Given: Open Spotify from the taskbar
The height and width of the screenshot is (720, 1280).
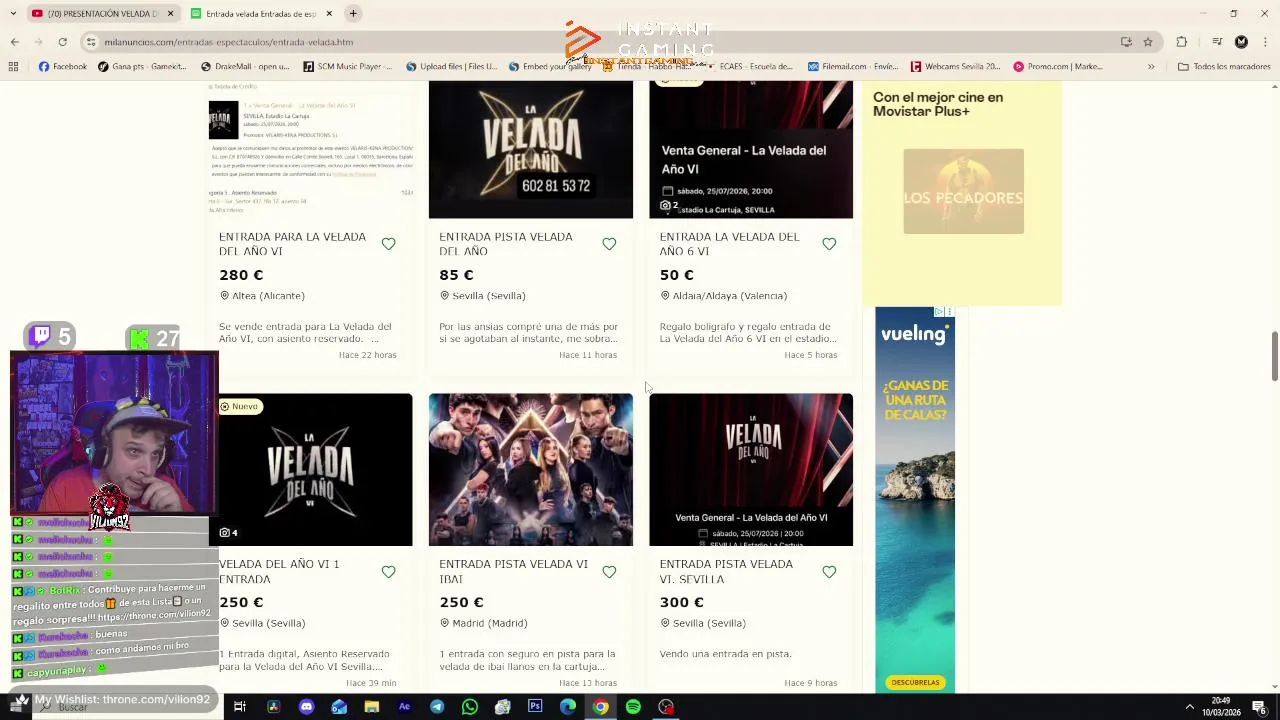Looking at the screenshot, I should 633,707.
